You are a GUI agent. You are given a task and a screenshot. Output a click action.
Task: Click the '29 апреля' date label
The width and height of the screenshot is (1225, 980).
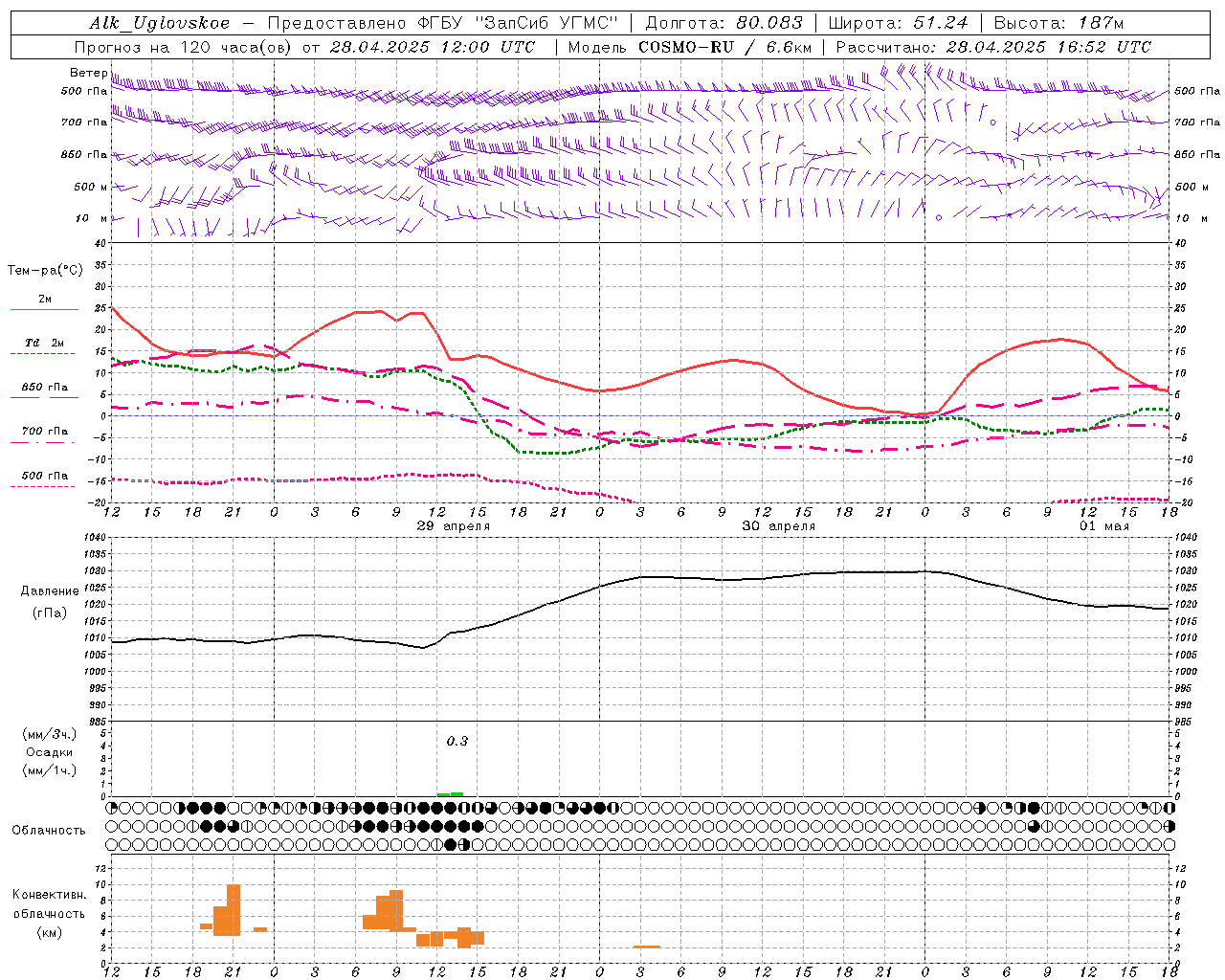[x=453, y=526]
